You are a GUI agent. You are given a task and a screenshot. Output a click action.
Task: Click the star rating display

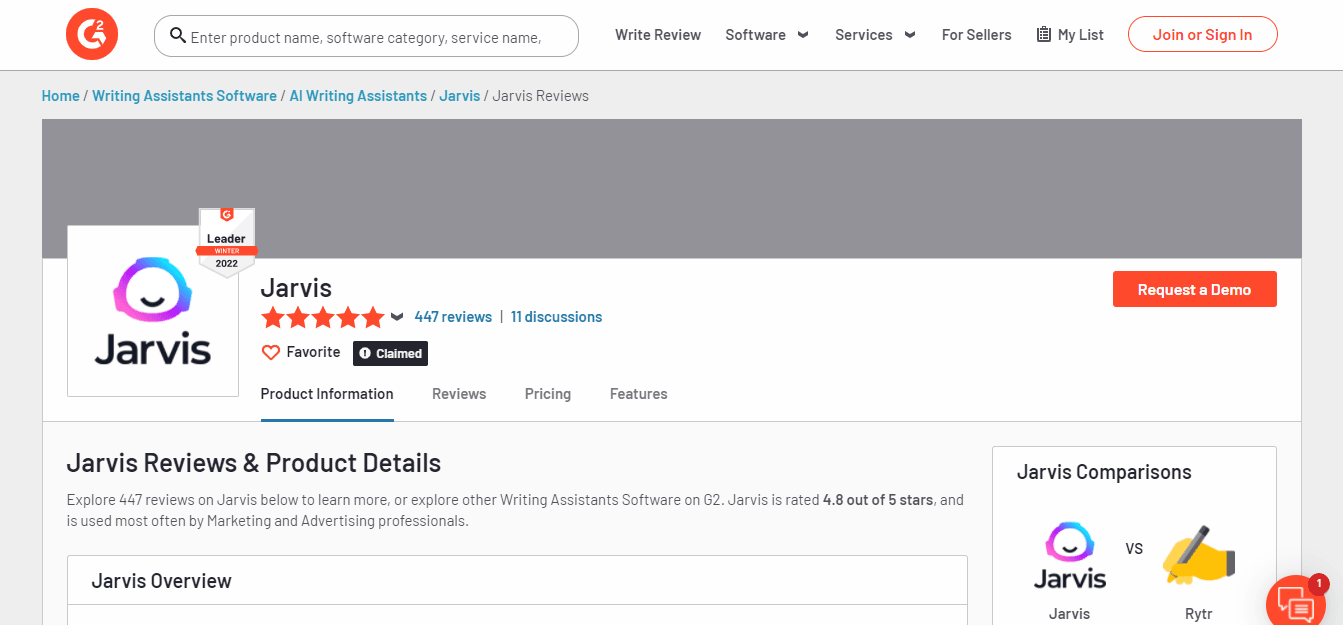coord(322,318)
